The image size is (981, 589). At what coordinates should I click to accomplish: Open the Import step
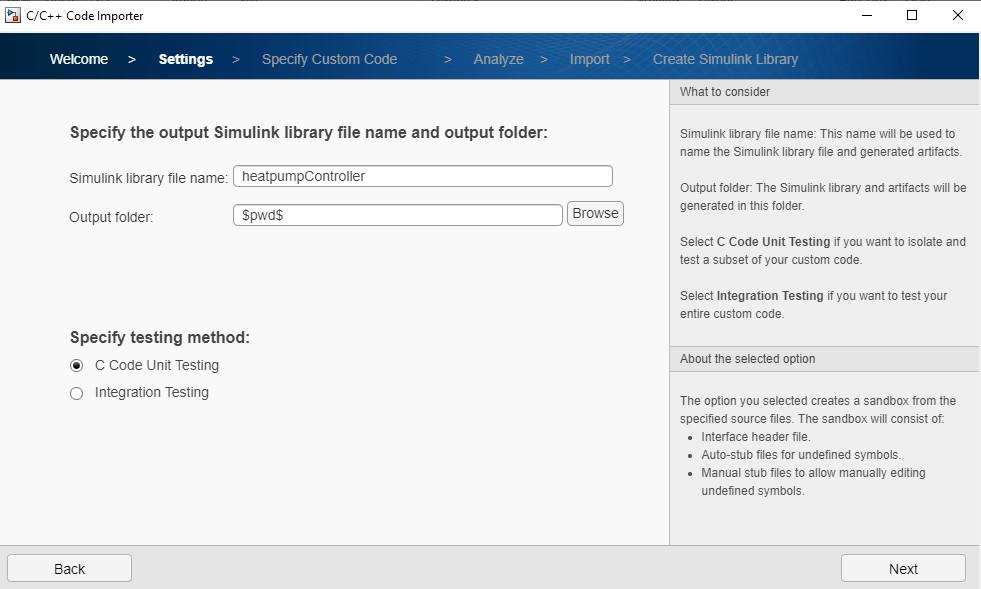pyautogui.click(x=589, y=59)
